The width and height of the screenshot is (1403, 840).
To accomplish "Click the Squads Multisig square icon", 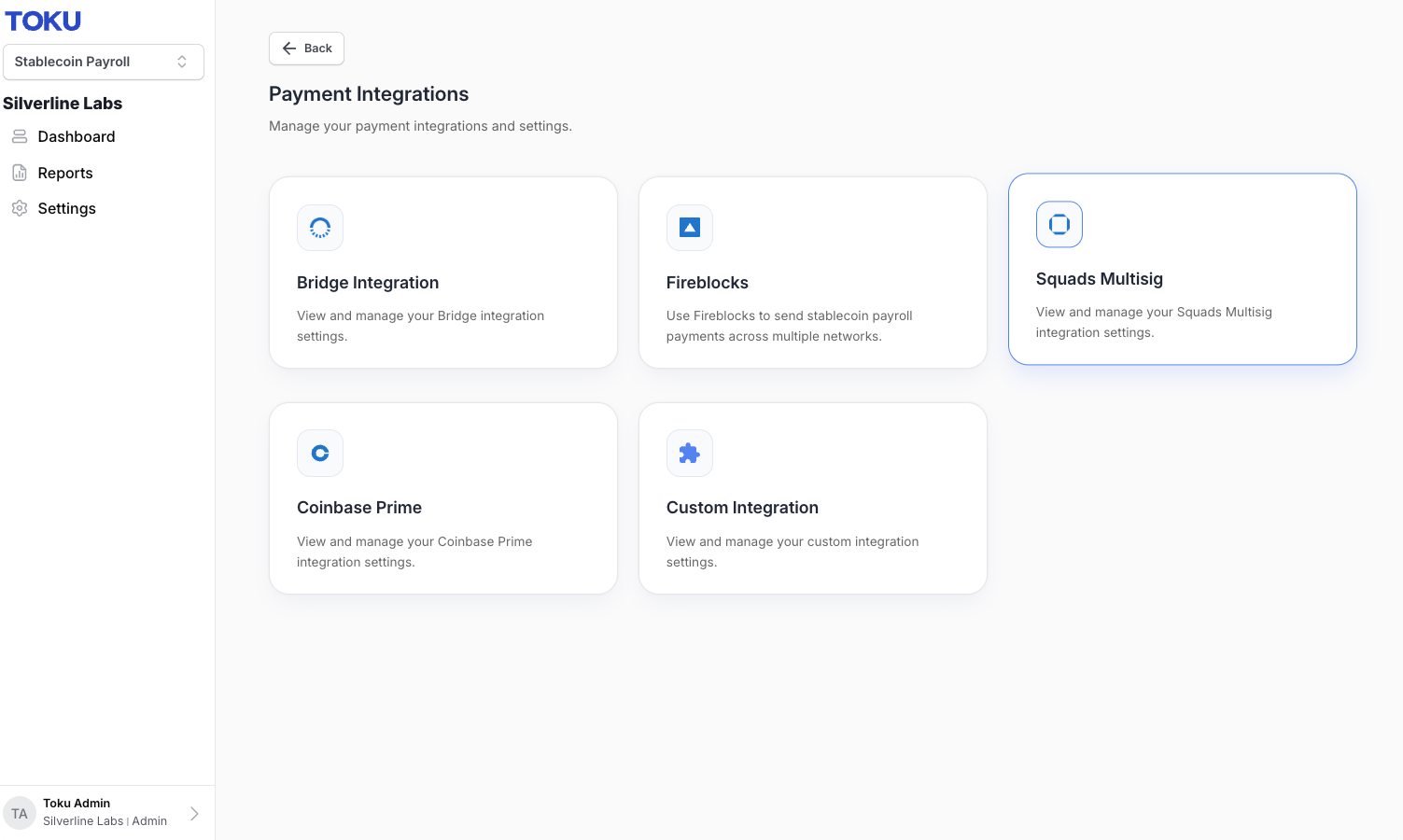I will pyautogui.click(x=1059, y=224).
